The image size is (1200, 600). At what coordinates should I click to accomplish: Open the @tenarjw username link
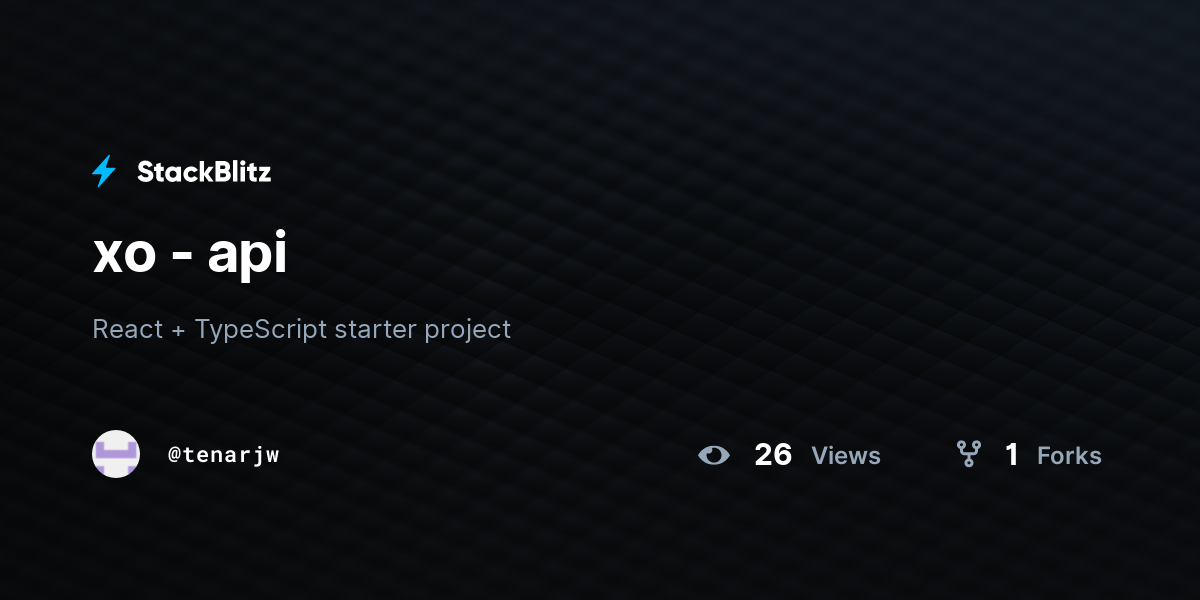[224, 455]
